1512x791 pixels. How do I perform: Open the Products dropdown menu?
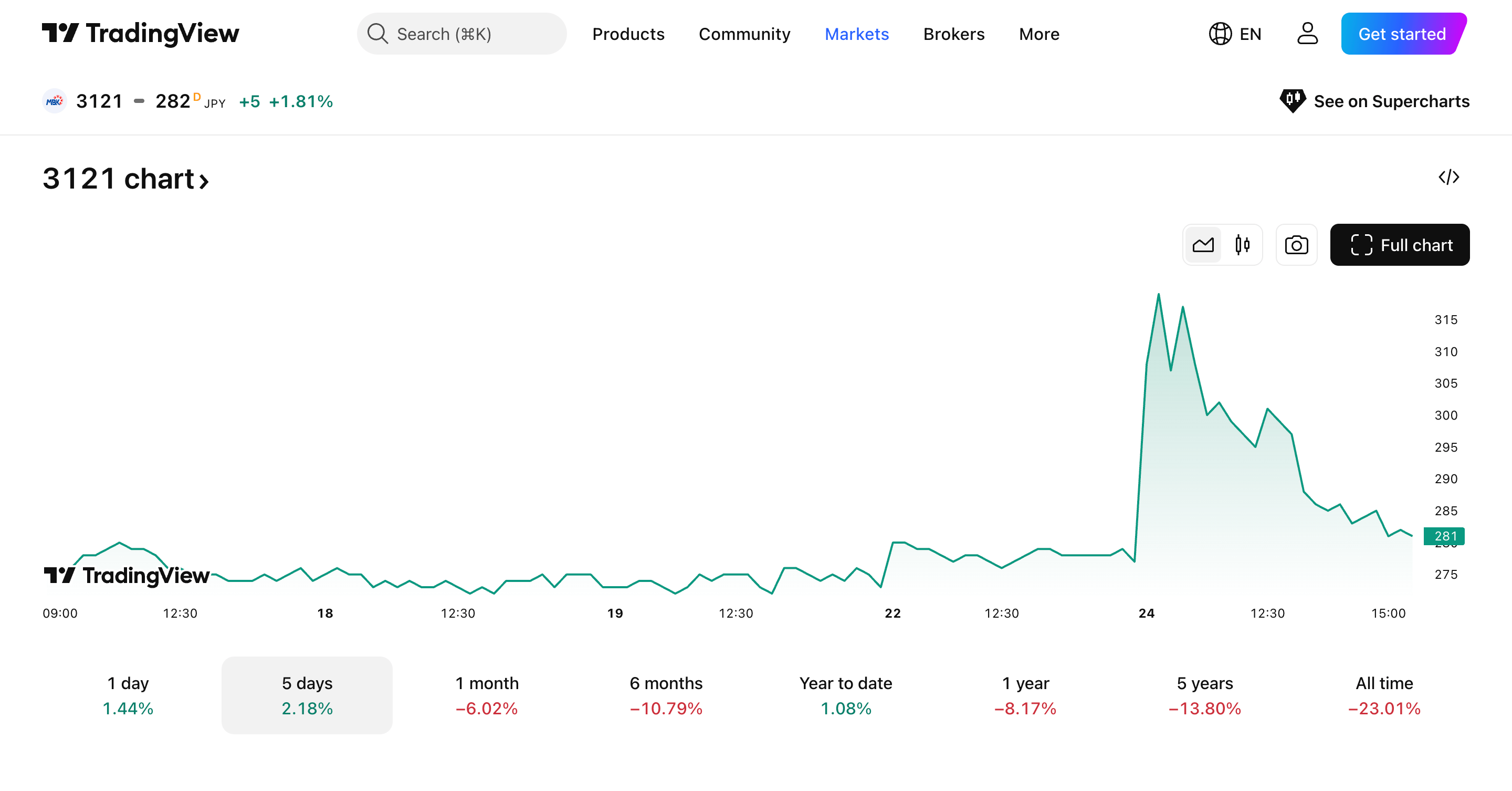(628, 34)
